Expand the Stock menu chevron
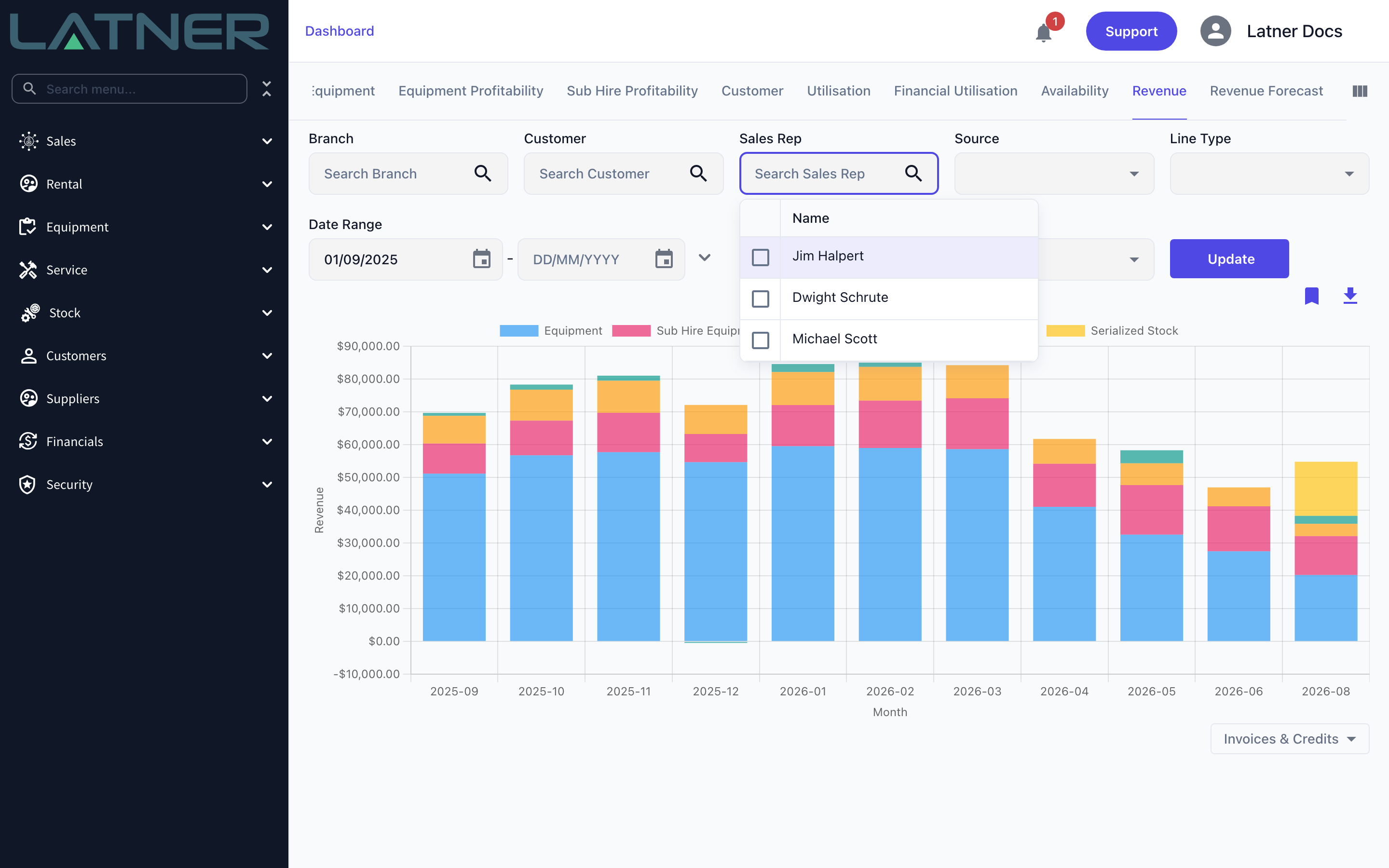 tap(267, 313)
